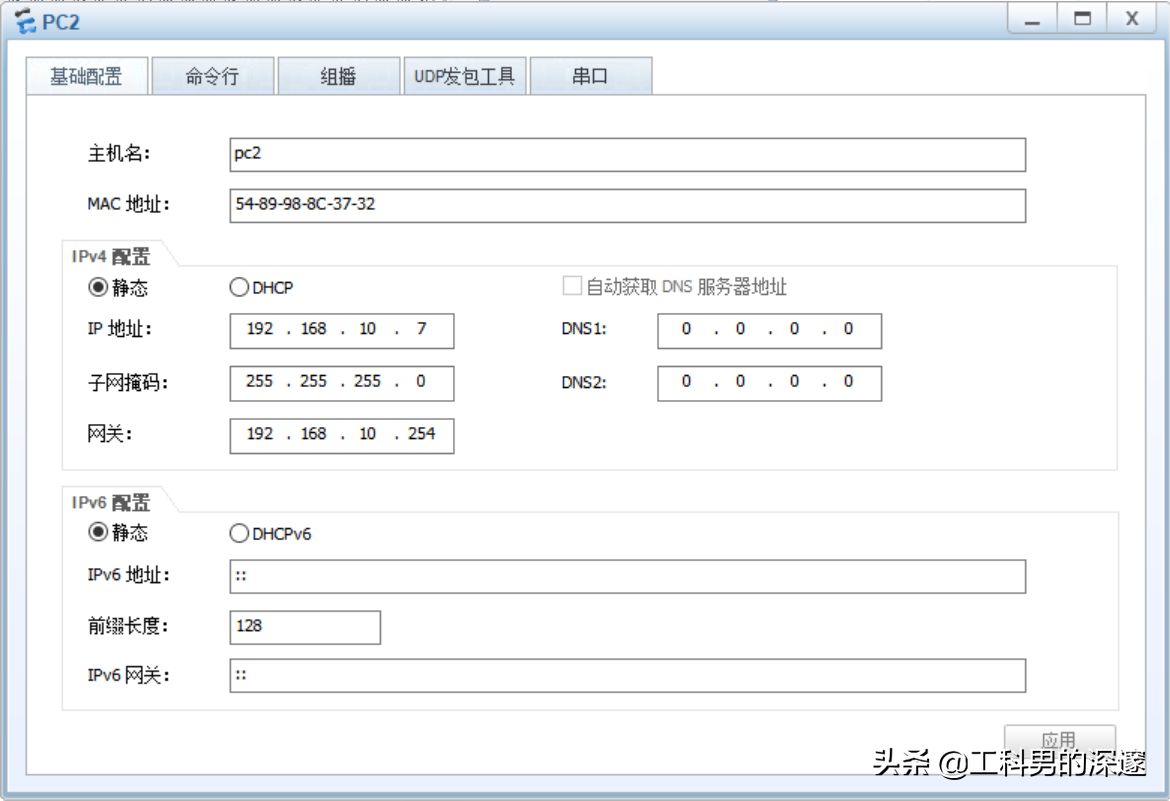Click the DNS1 address field

pyautogui.click(x=769, y=330)
